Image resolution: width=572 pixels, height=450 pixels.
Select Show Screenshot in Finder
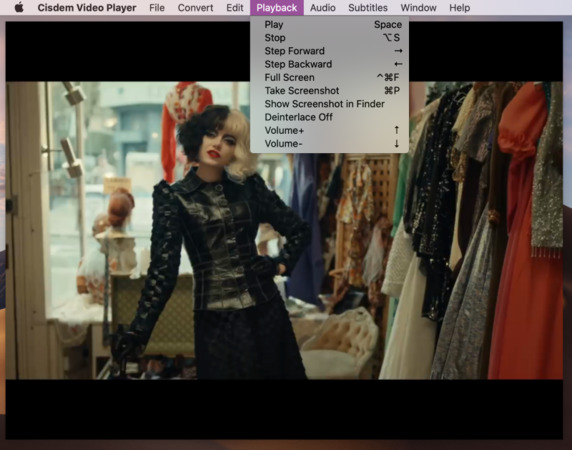coord(329,104)
